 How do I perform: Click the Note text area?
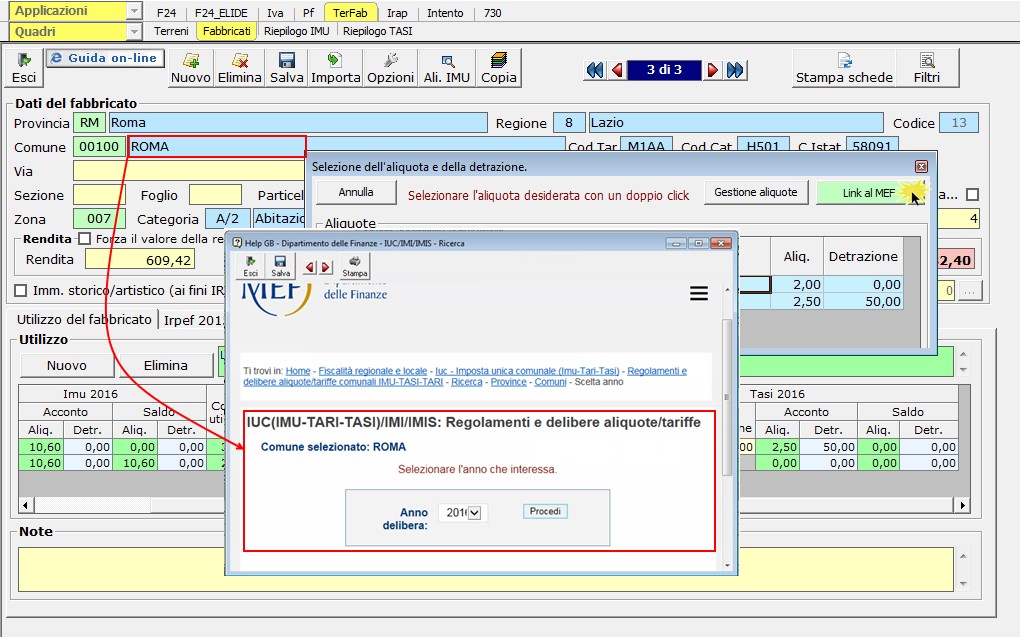(x=485, y=569)
